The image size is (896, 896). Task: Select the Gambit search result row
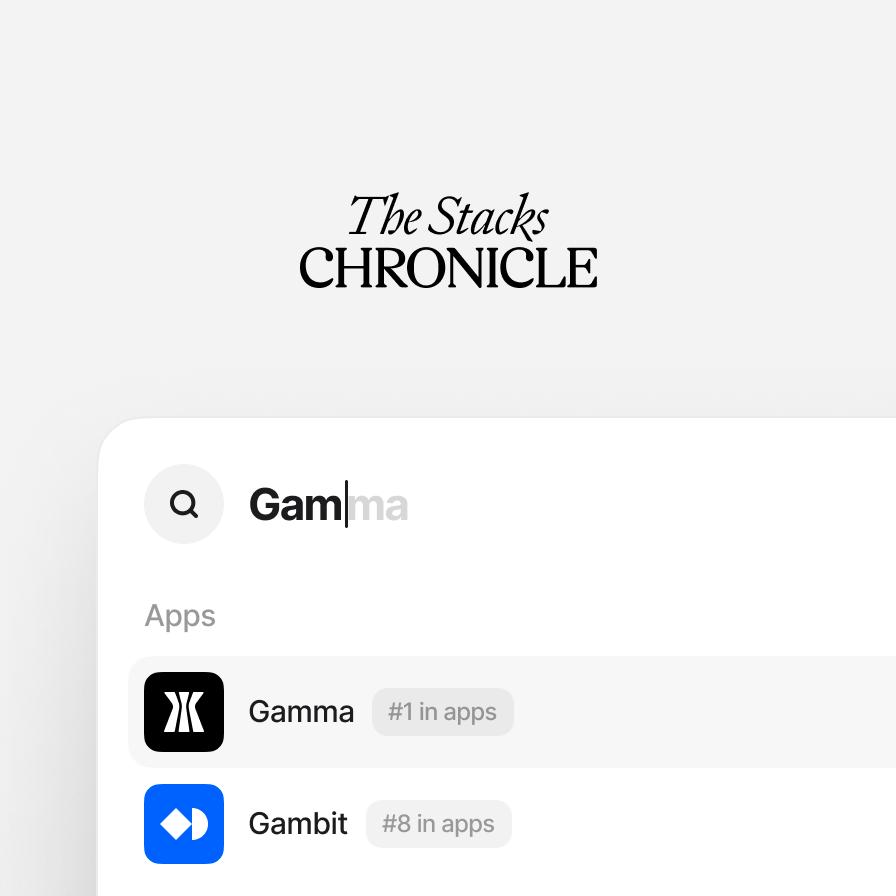pos(513,823)
